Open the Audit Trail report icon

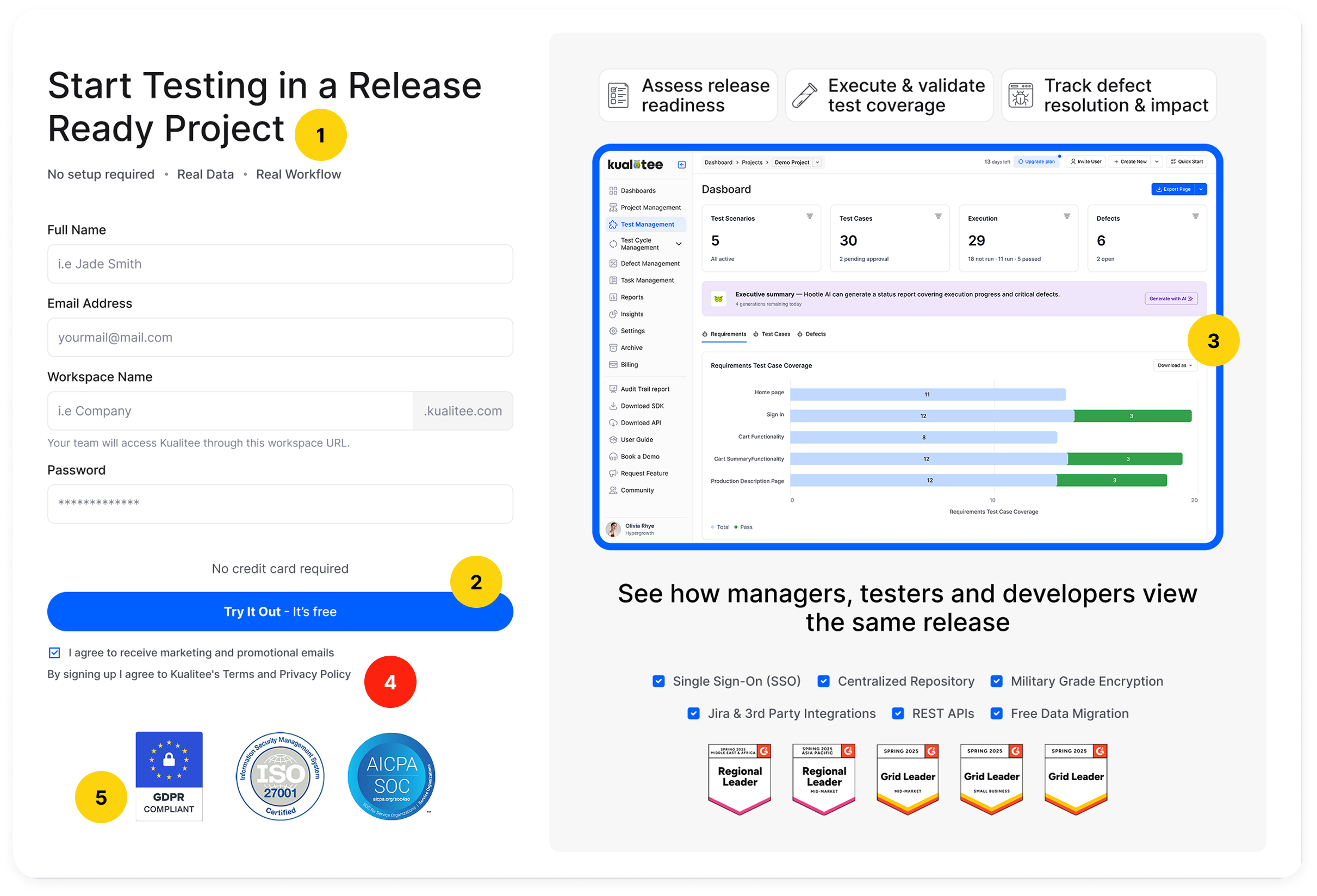[613, 389]
